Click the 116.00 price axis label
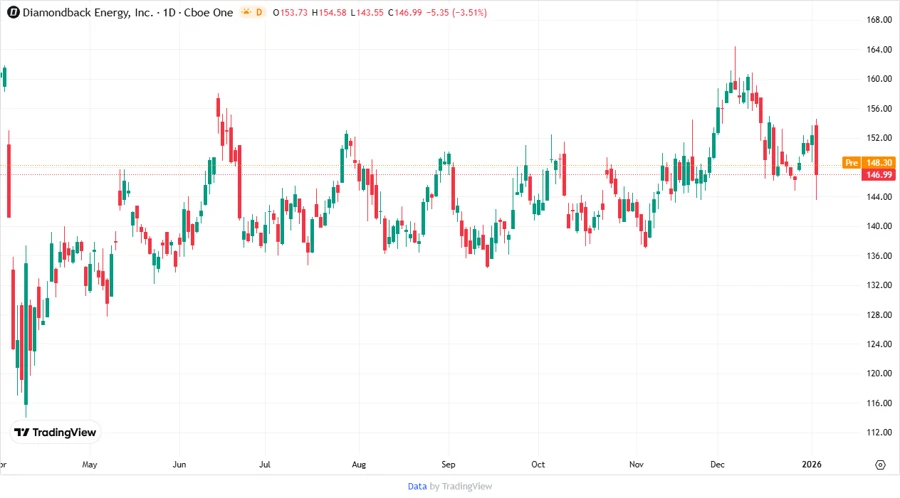Screen dimensions: 900x498 (879, 403)
